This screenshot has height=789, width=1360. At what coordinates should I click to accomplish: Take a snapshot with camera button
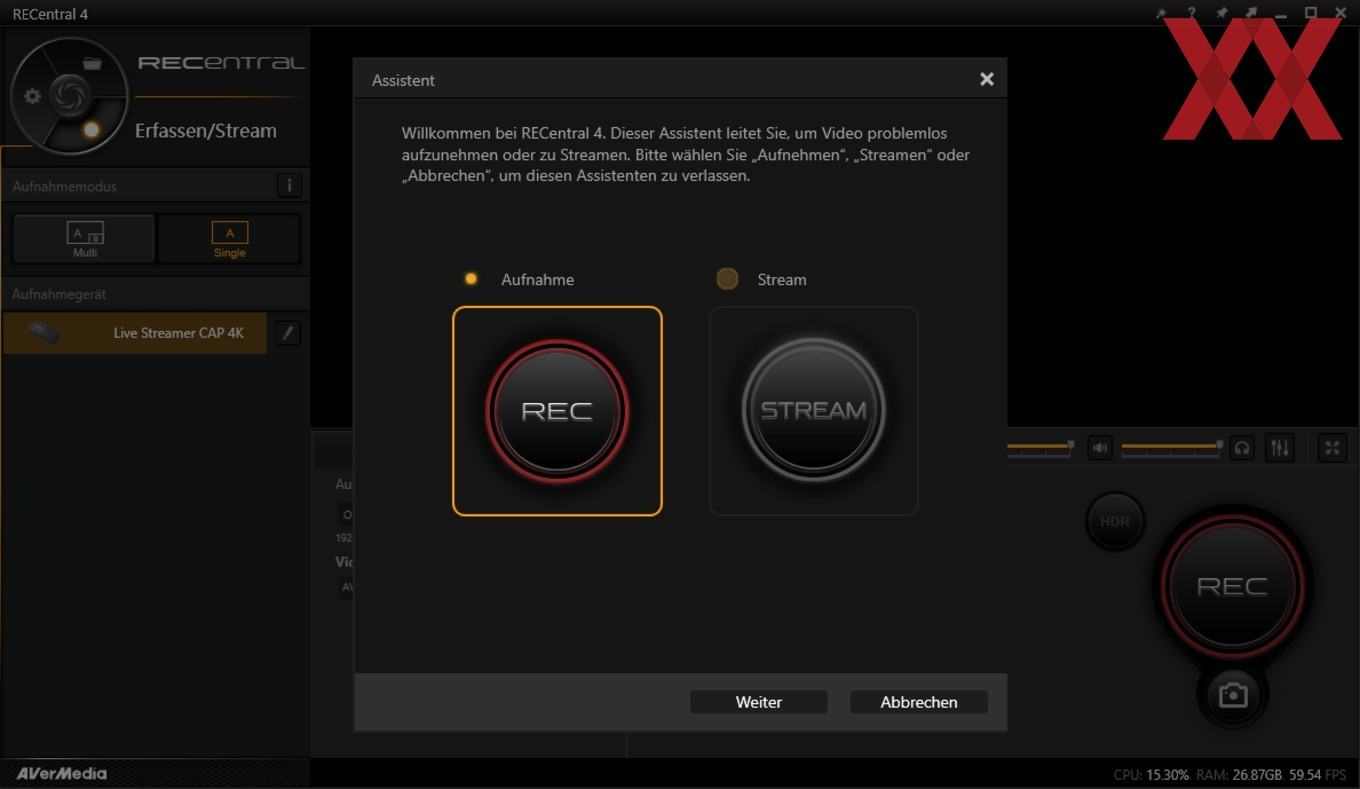1233,694
